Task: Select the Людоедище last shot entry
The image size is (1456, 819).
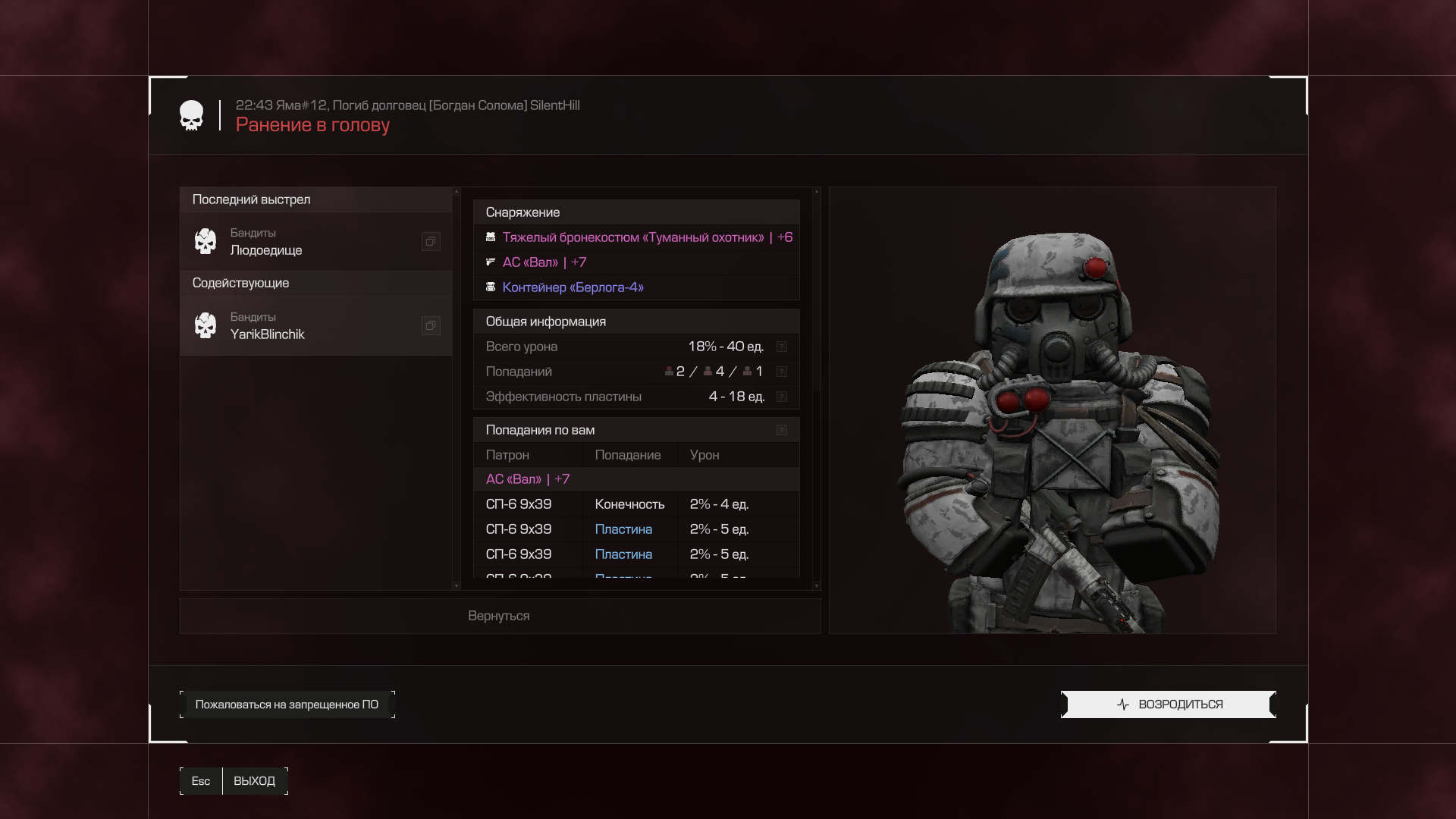Action: [x=315, y=241]
